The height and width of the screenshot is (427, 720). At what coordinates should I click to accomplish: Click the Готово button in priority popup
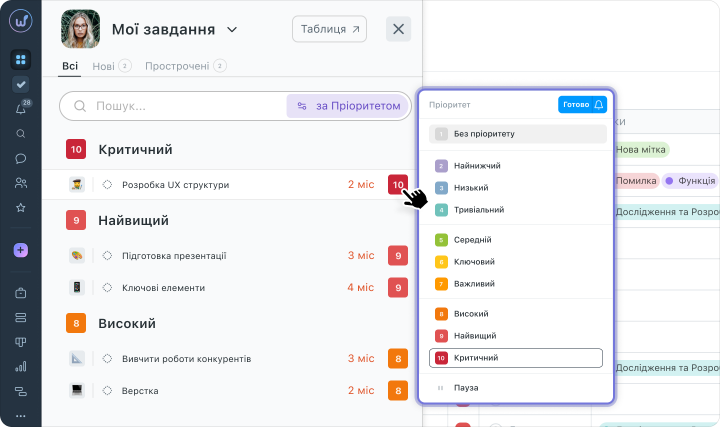(576, 105)
